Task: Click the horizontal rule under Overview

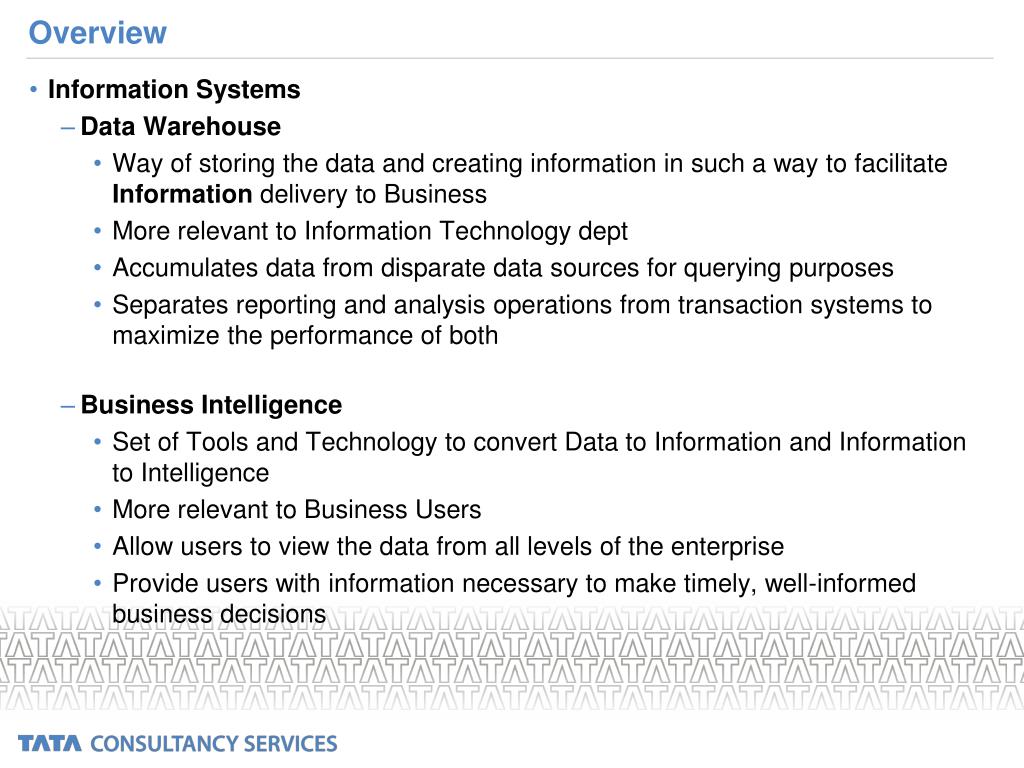Action: pos(510,58)
